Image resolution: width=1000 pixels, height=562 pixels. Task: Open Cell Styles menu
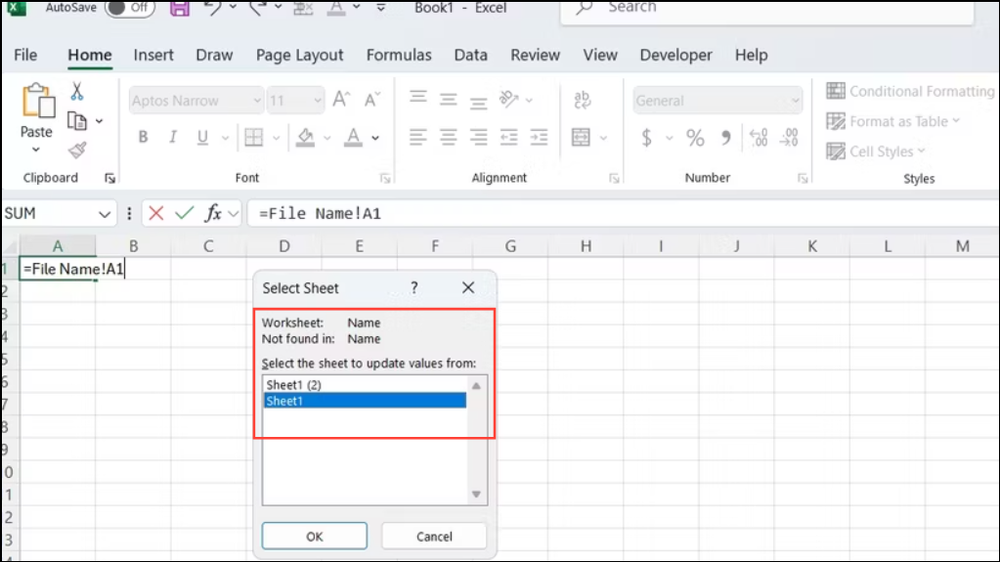[x=876, y=151]
